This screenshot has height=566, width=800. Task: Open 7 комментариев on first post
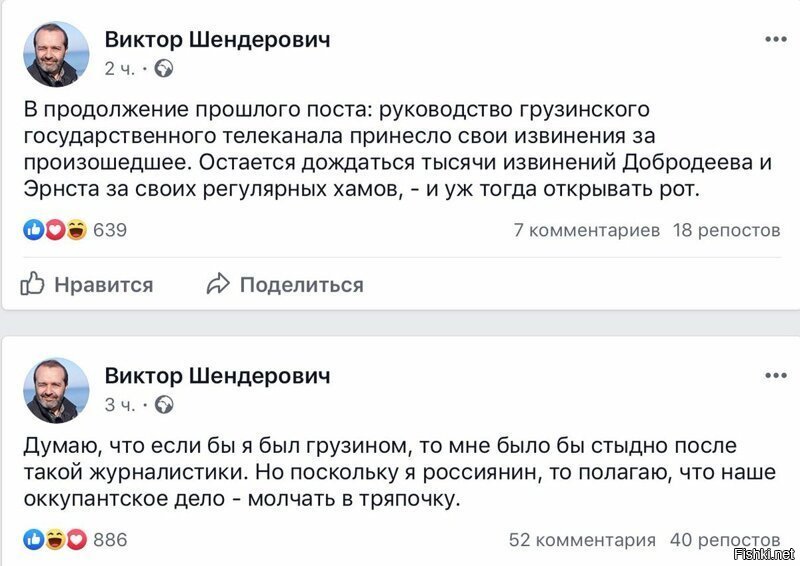coord(587,231)
